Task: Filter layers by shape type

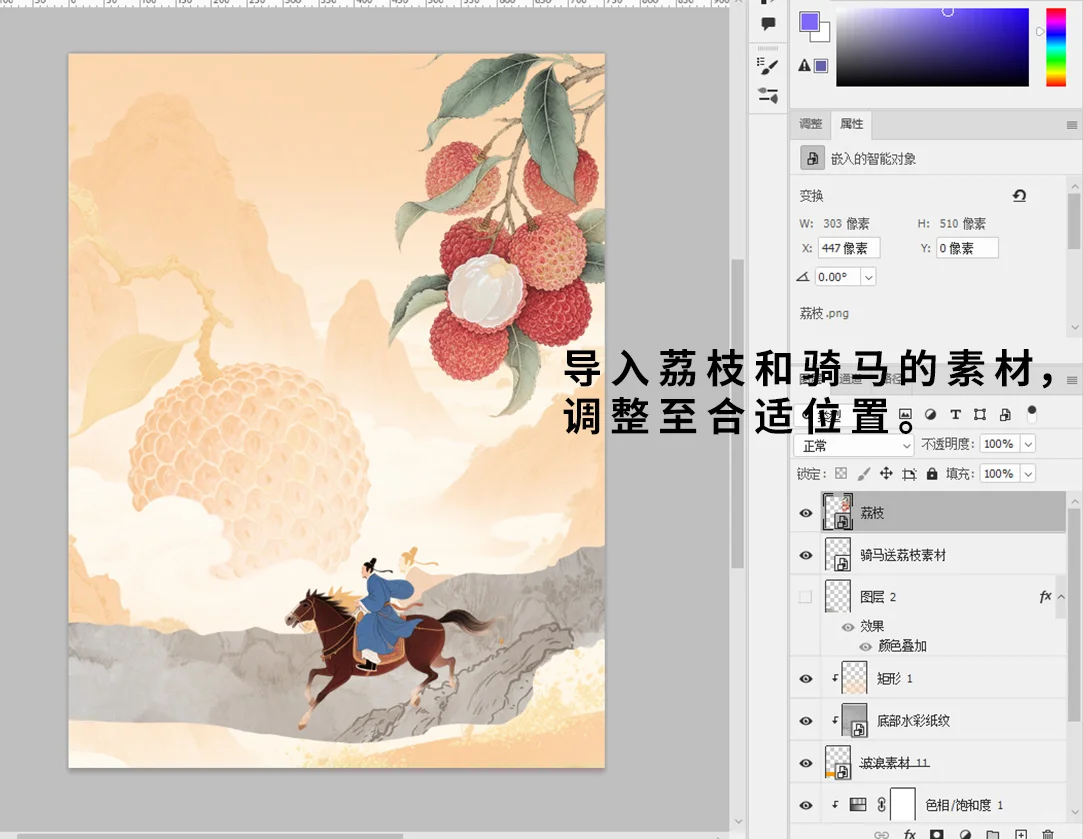Action: coord(979,414)
